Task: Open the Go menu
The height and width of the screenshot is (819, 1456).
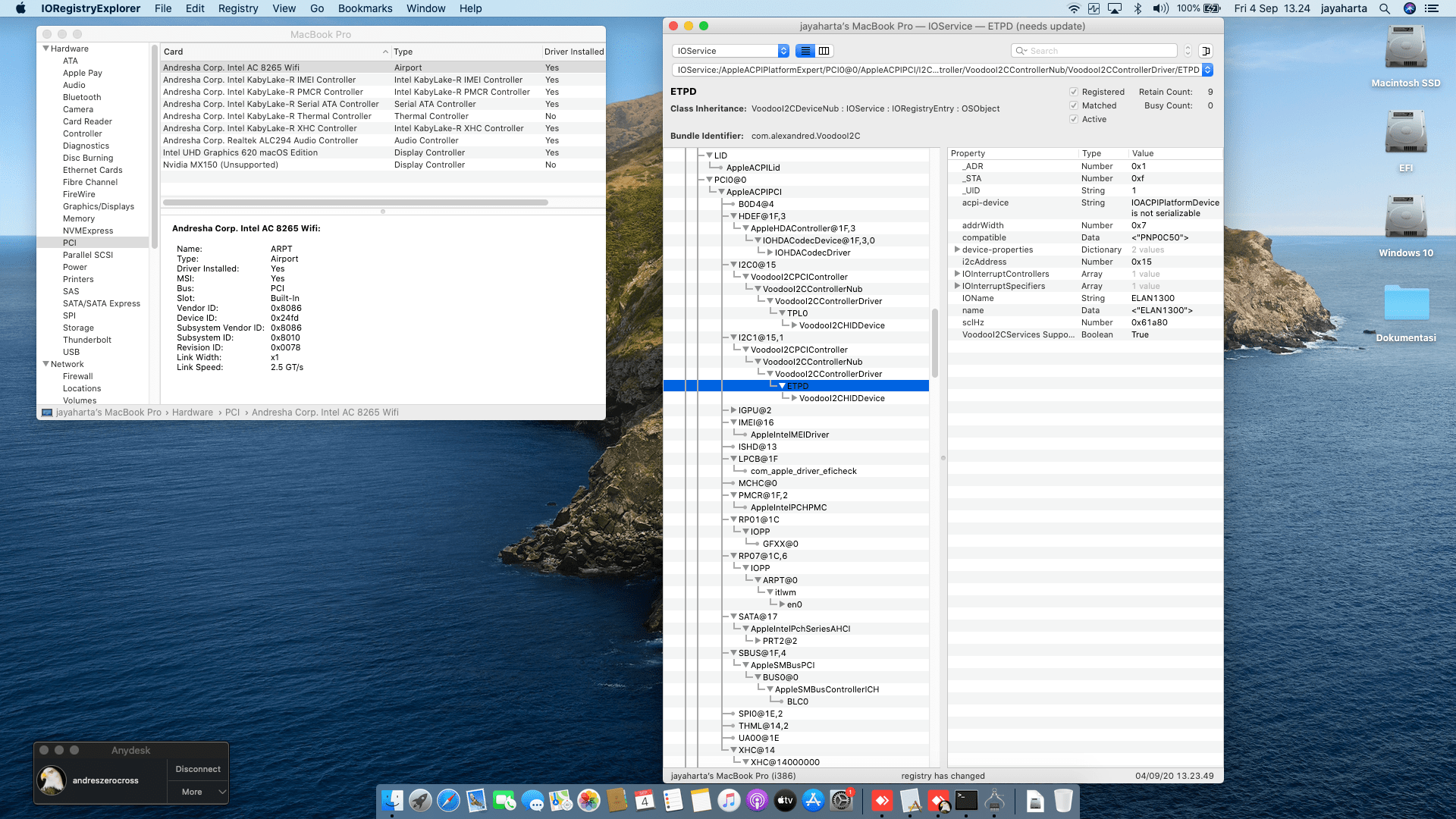Action: pyautogui.click(x=317, y=8)
